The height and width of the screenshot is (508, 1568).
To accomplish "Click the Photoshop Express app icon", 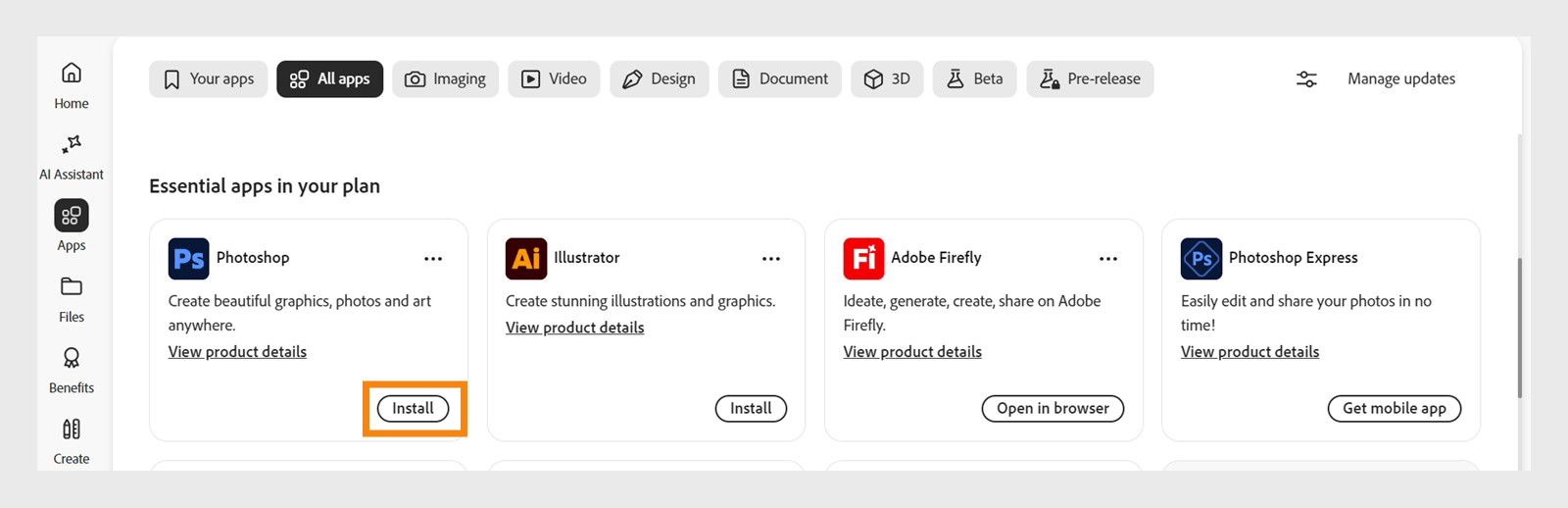I will (x=1201, y=259).
